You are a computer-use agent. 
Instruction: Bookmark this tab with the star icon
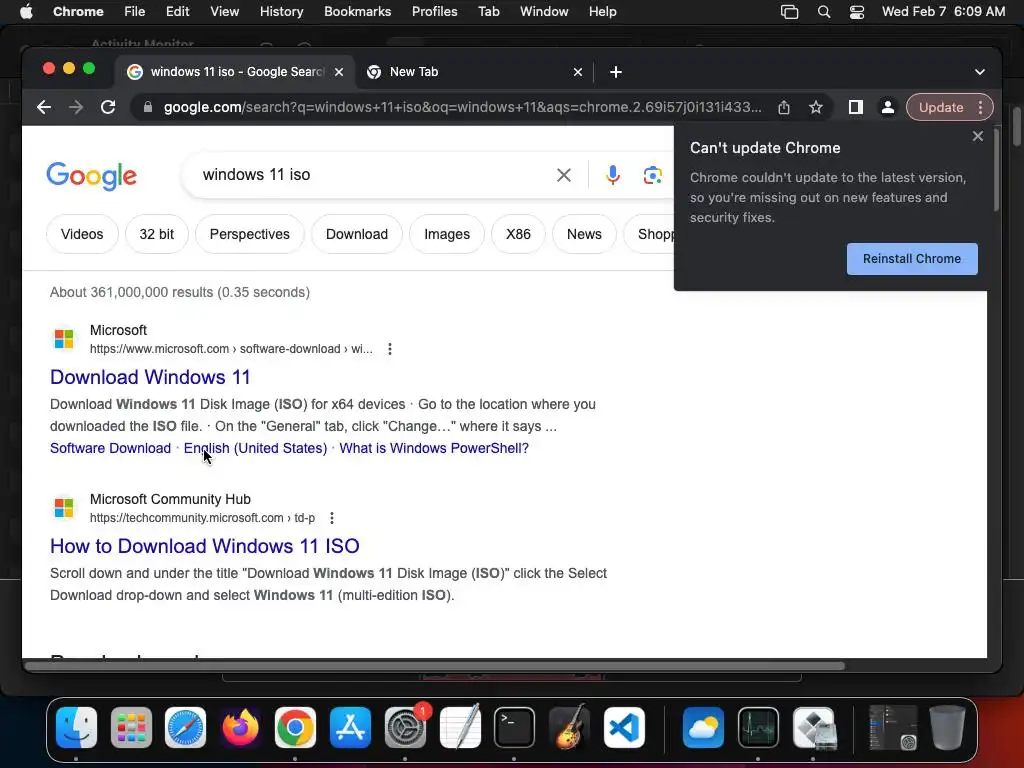pos(816,107)
